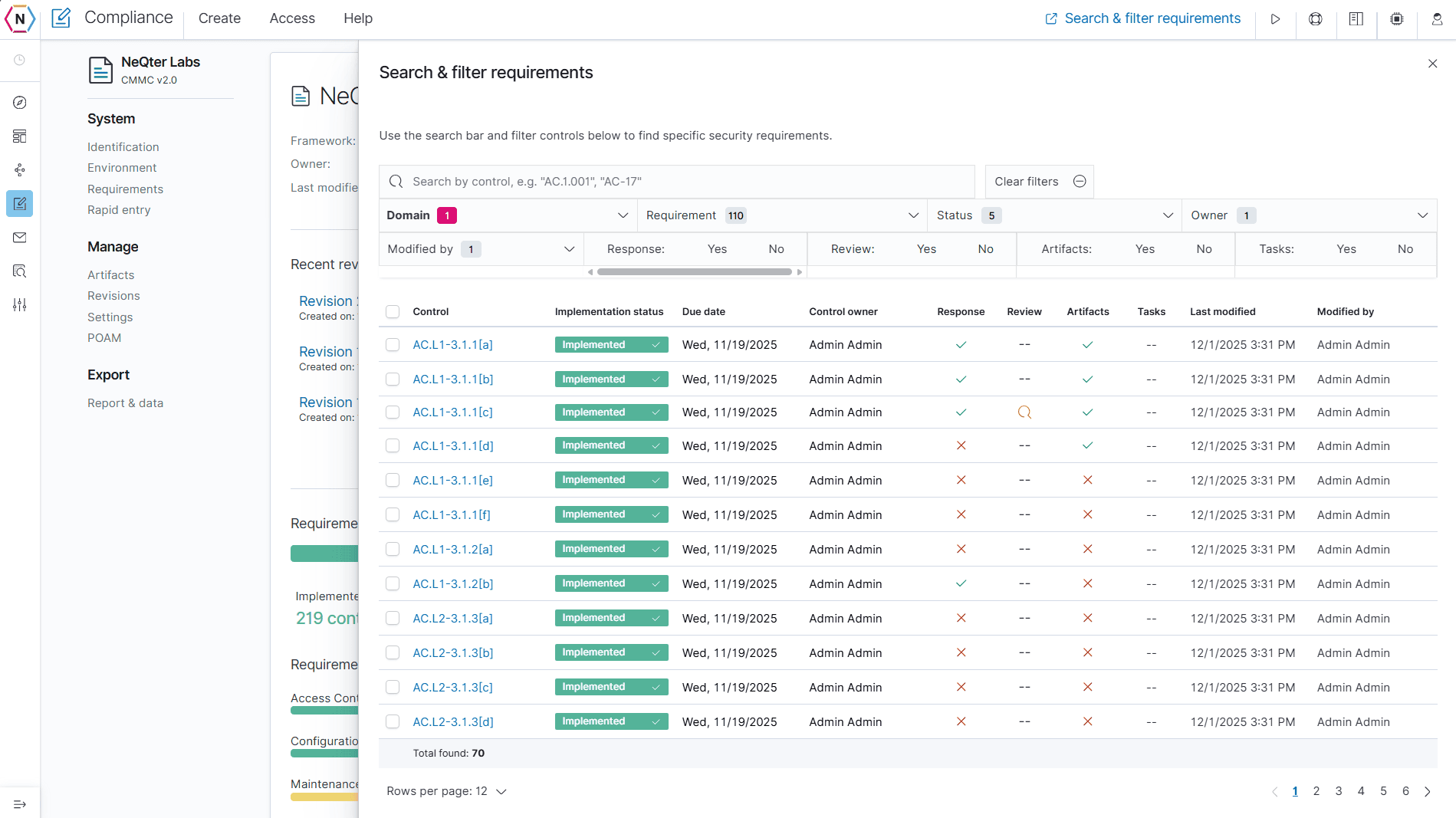Open the Create menu
Image resolution: width=1456 pixels, height=818 pixels.
(x=219, y=18)
